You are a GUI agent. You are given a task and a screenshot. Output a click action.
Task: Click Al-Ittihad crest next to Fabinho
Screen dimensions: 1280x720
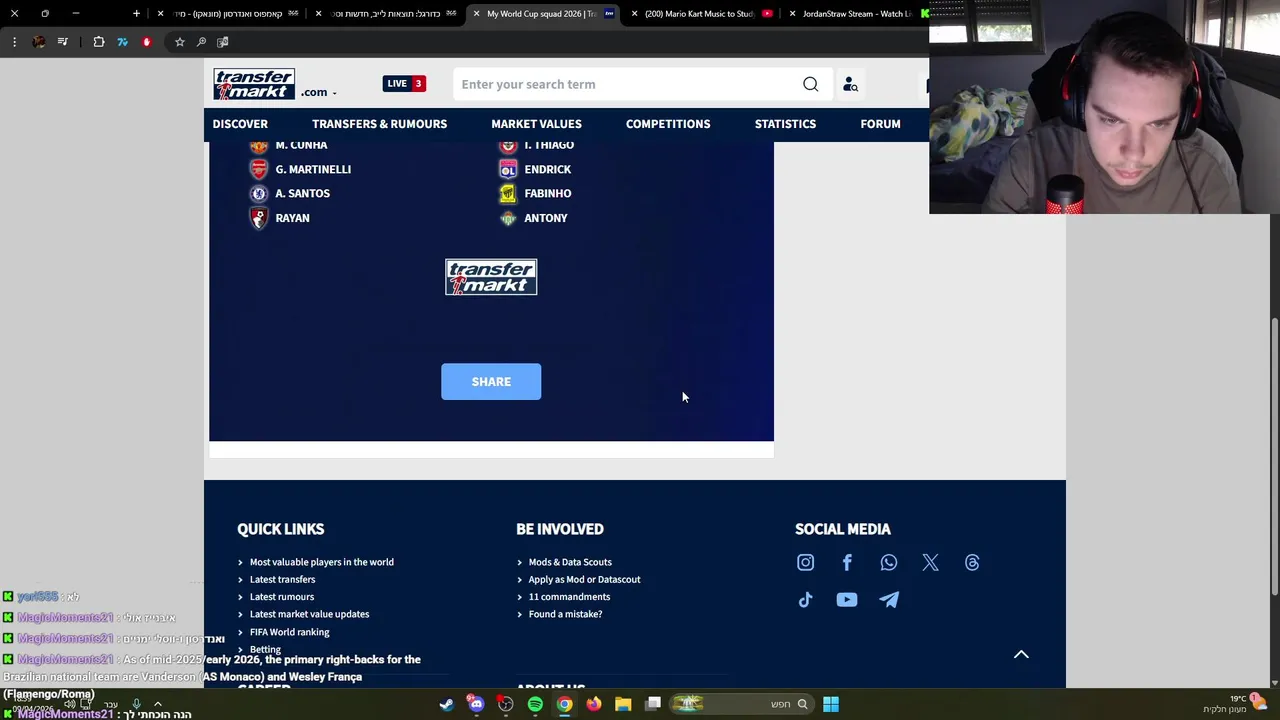[508, 193]
